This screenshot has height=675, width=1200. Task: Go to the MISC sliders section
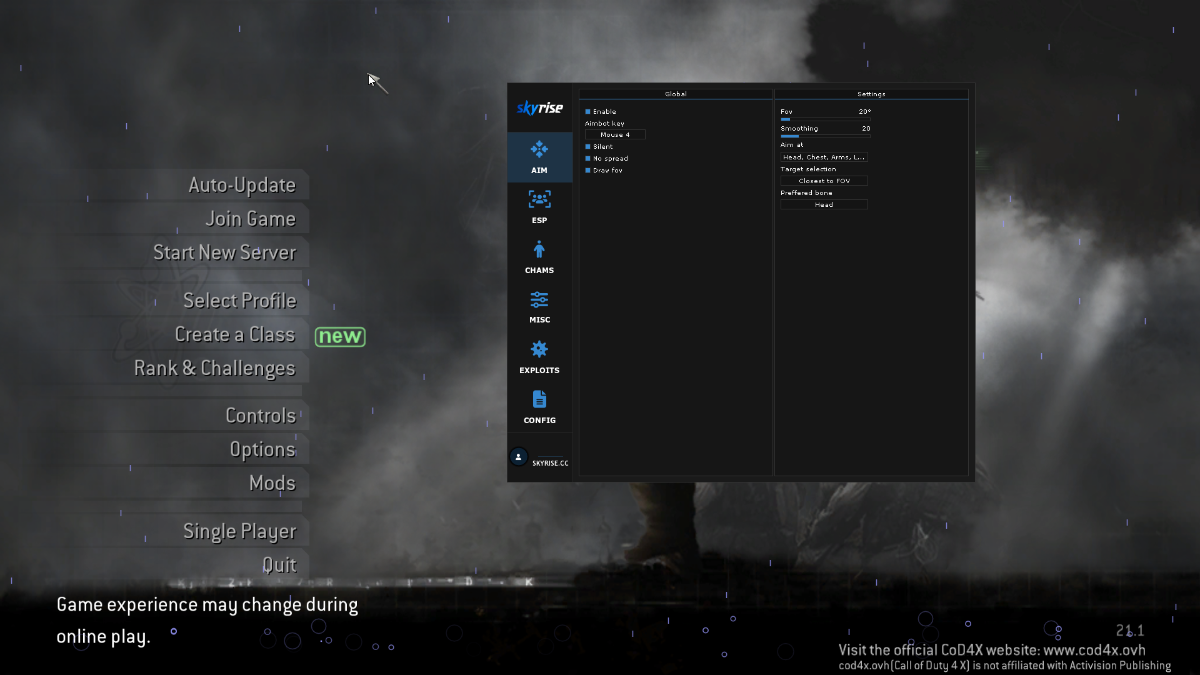(x=539, y=307)
